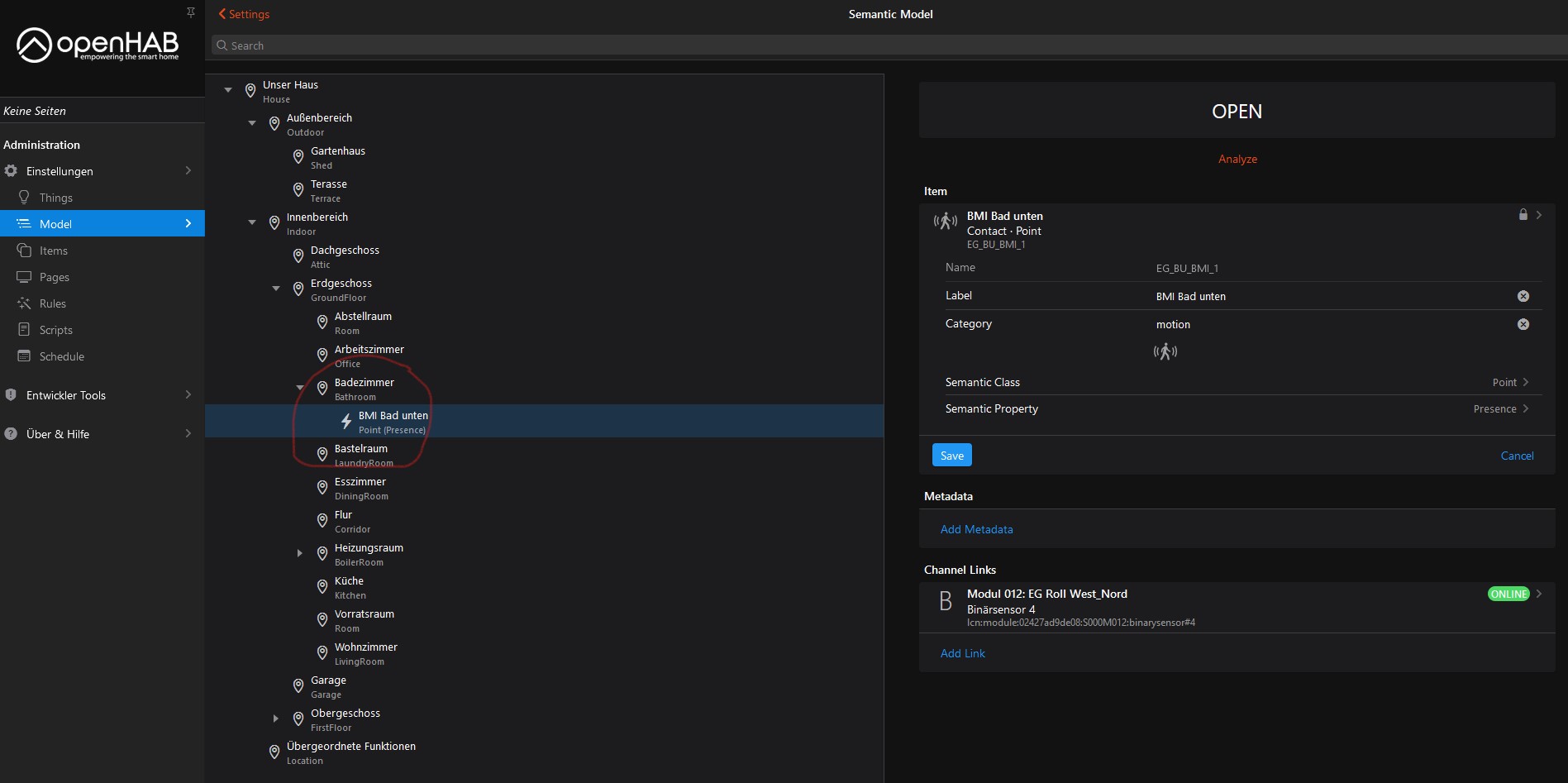
Task: Clear the Label field using its X icon
Action: pos(1523,296)
